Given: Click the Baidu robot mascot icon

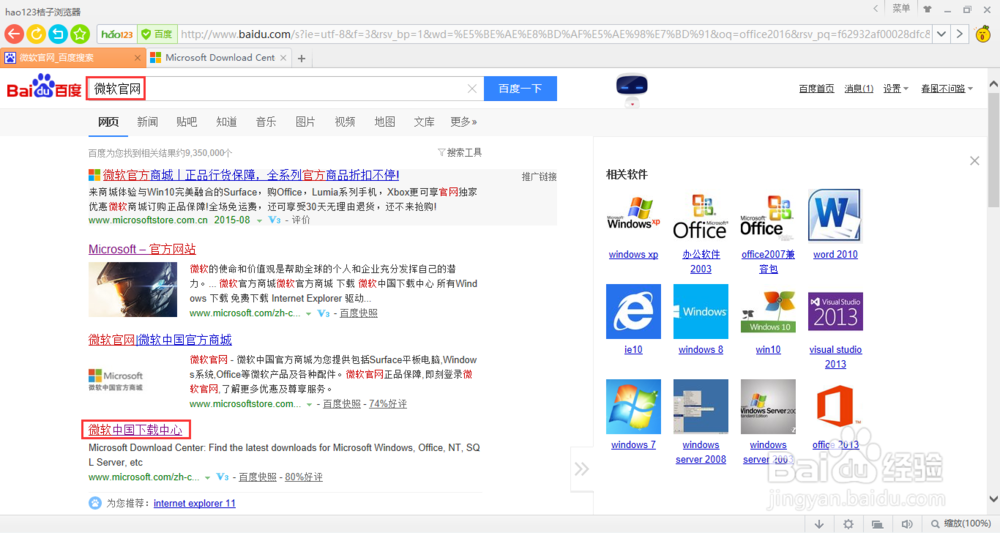Looking at the screenshot, I should pyautogui.click(x=631, y=90).
